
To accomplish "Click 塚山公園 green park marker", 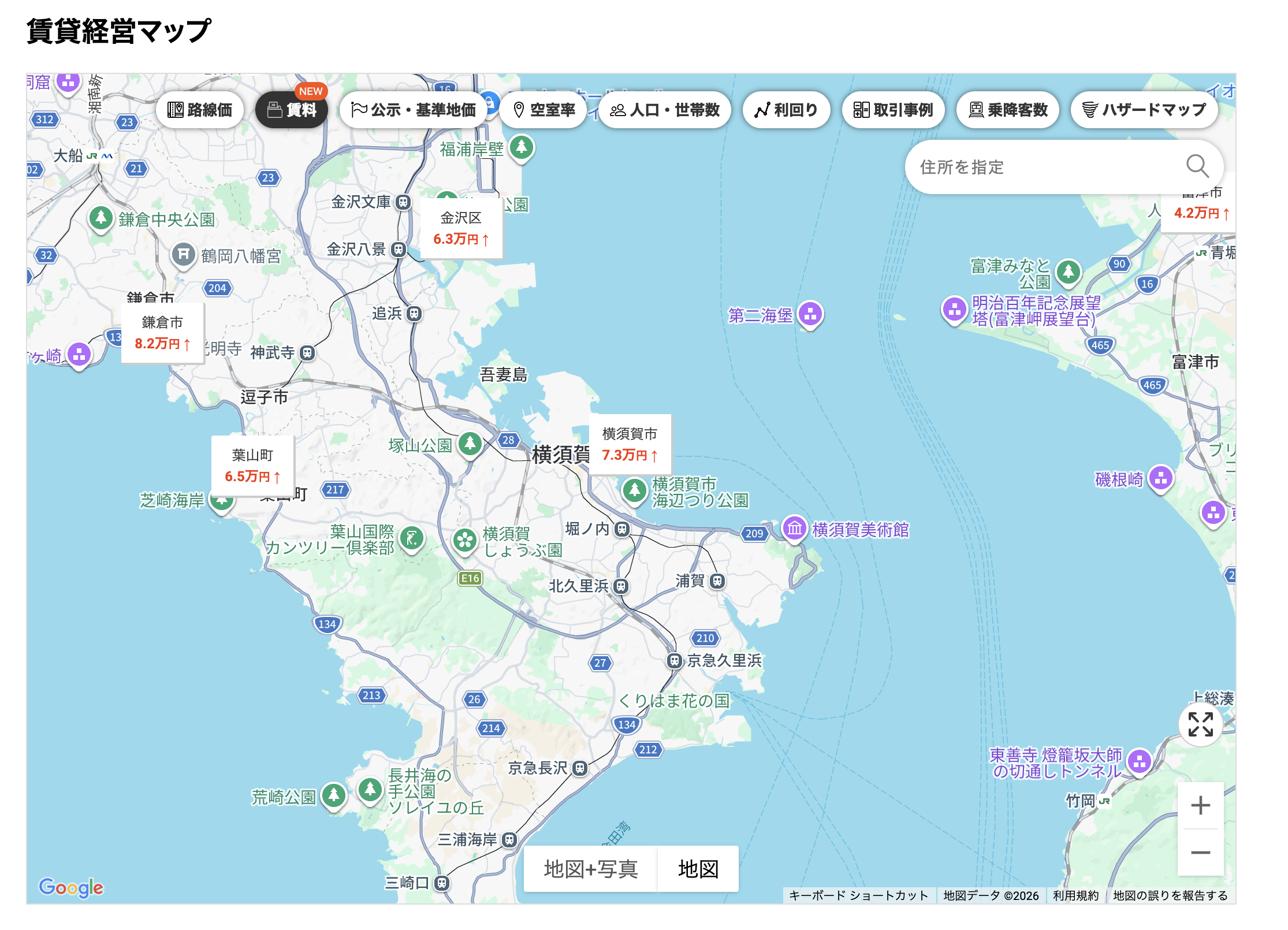I will click(470, 444).
